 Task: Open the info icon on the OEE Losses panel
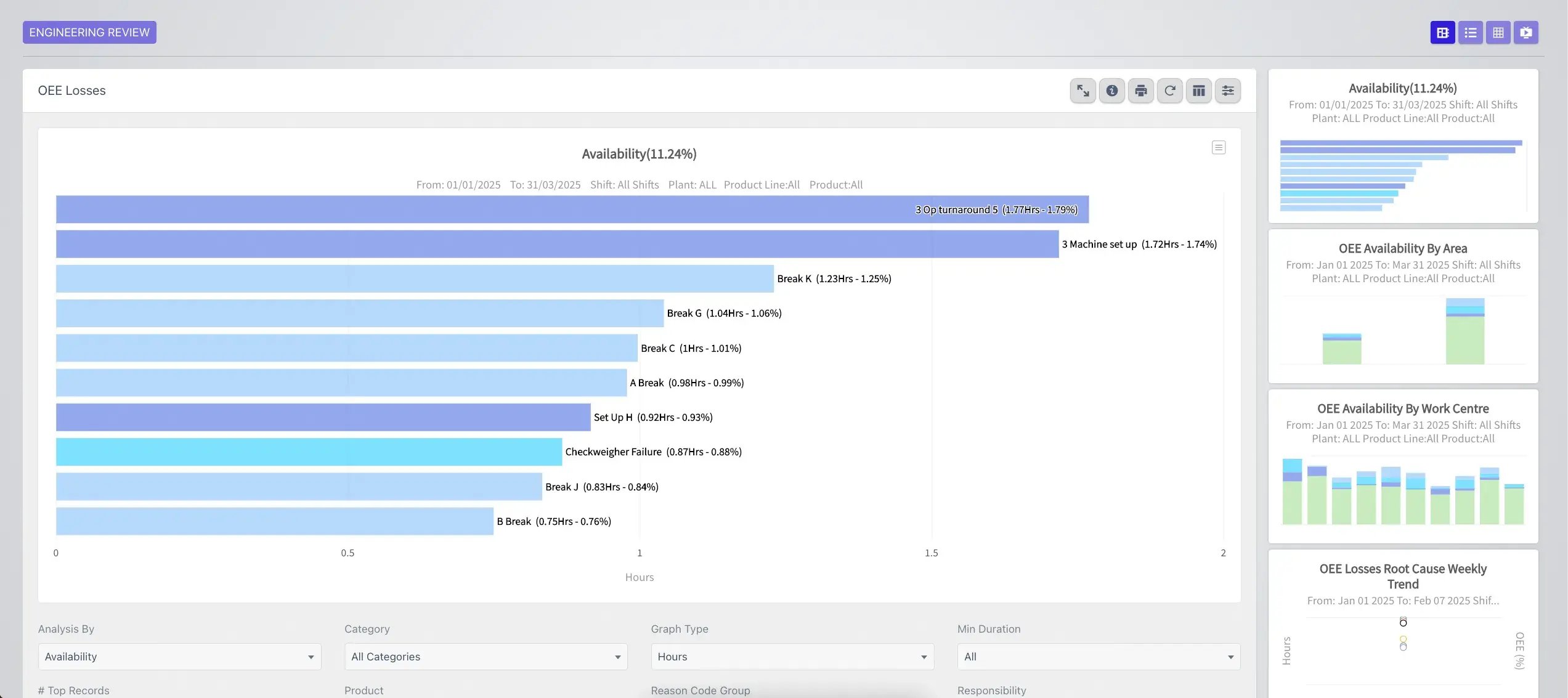tap(1111, 91)
